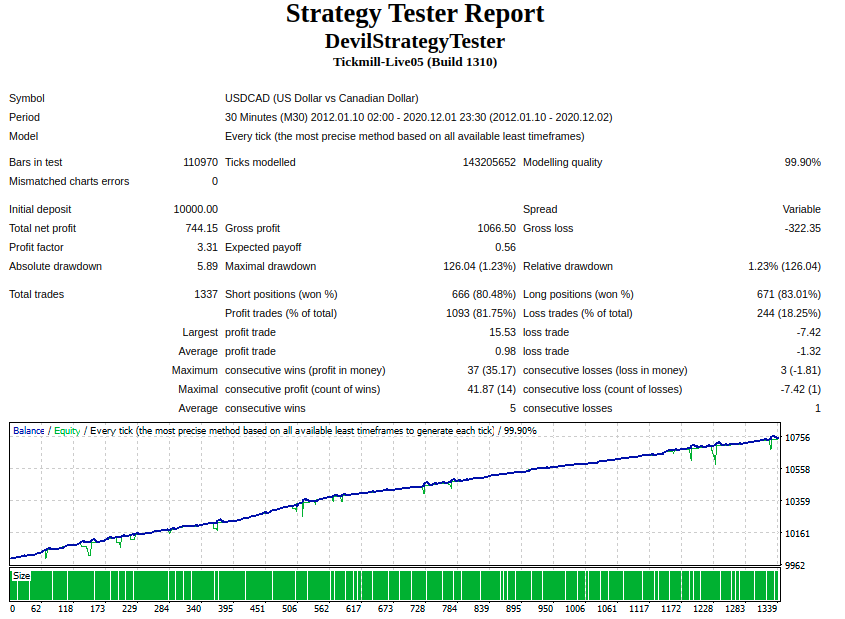Select the 'Expected payoff' label
This screenshot has height=619, width=845.
(263, 247)
